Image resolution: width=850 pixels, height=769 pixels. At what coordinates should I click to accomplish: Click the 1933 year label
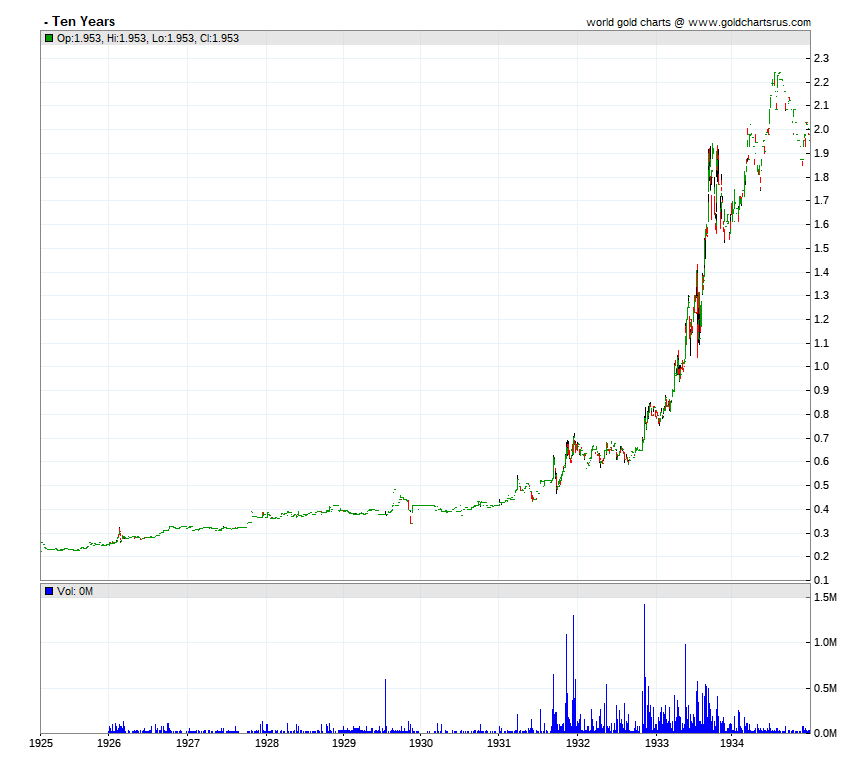(x=656, y=743)
